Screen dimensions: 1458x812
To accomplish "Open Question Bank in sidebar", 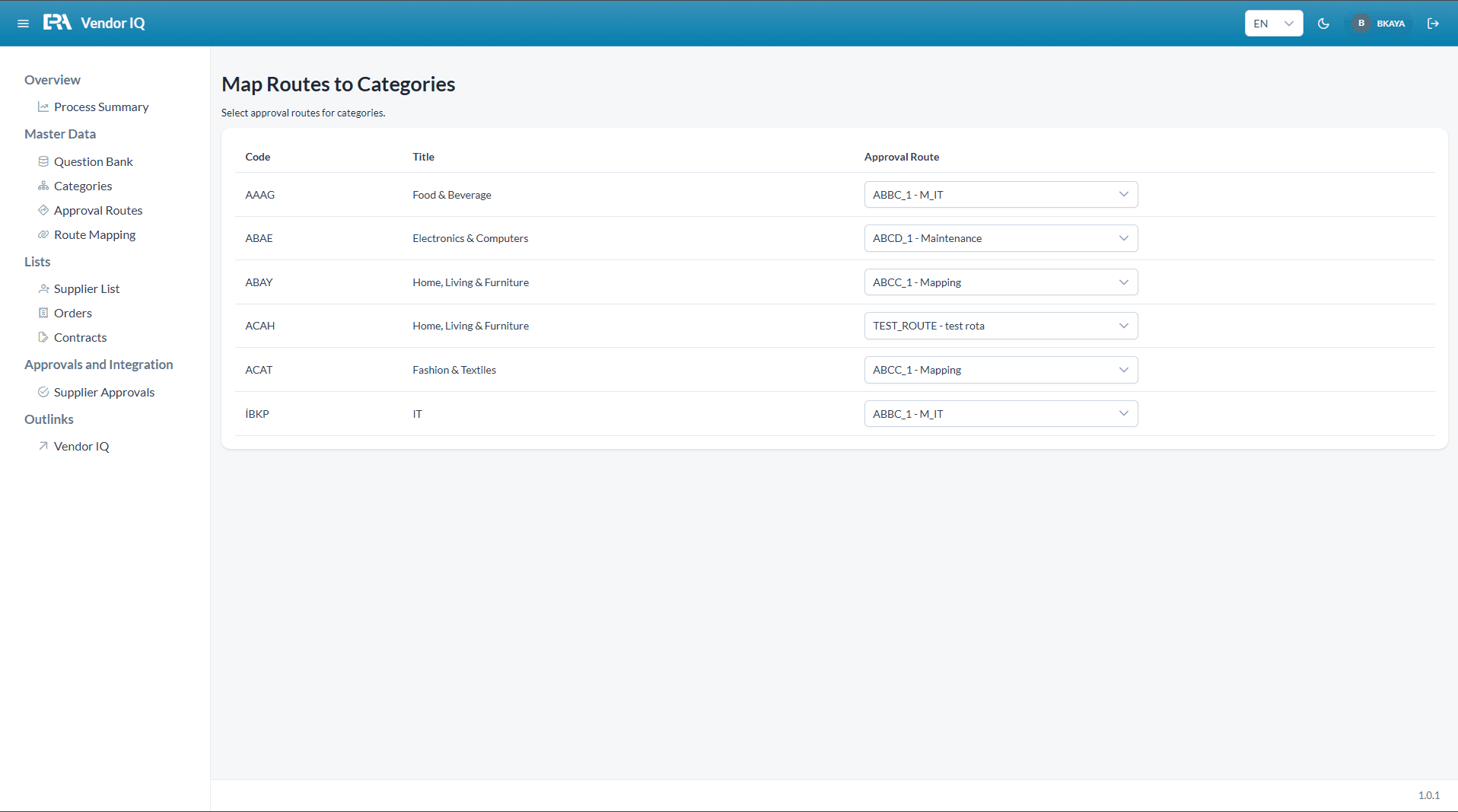I will click(94, 161).
